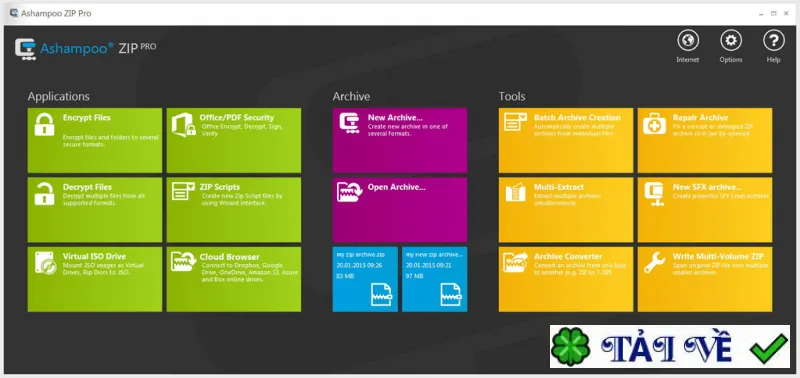Viewport: 800px width, 378px height.
Task: Click the Batch Archive Creation icon
Action: click(x=515, y=122)
